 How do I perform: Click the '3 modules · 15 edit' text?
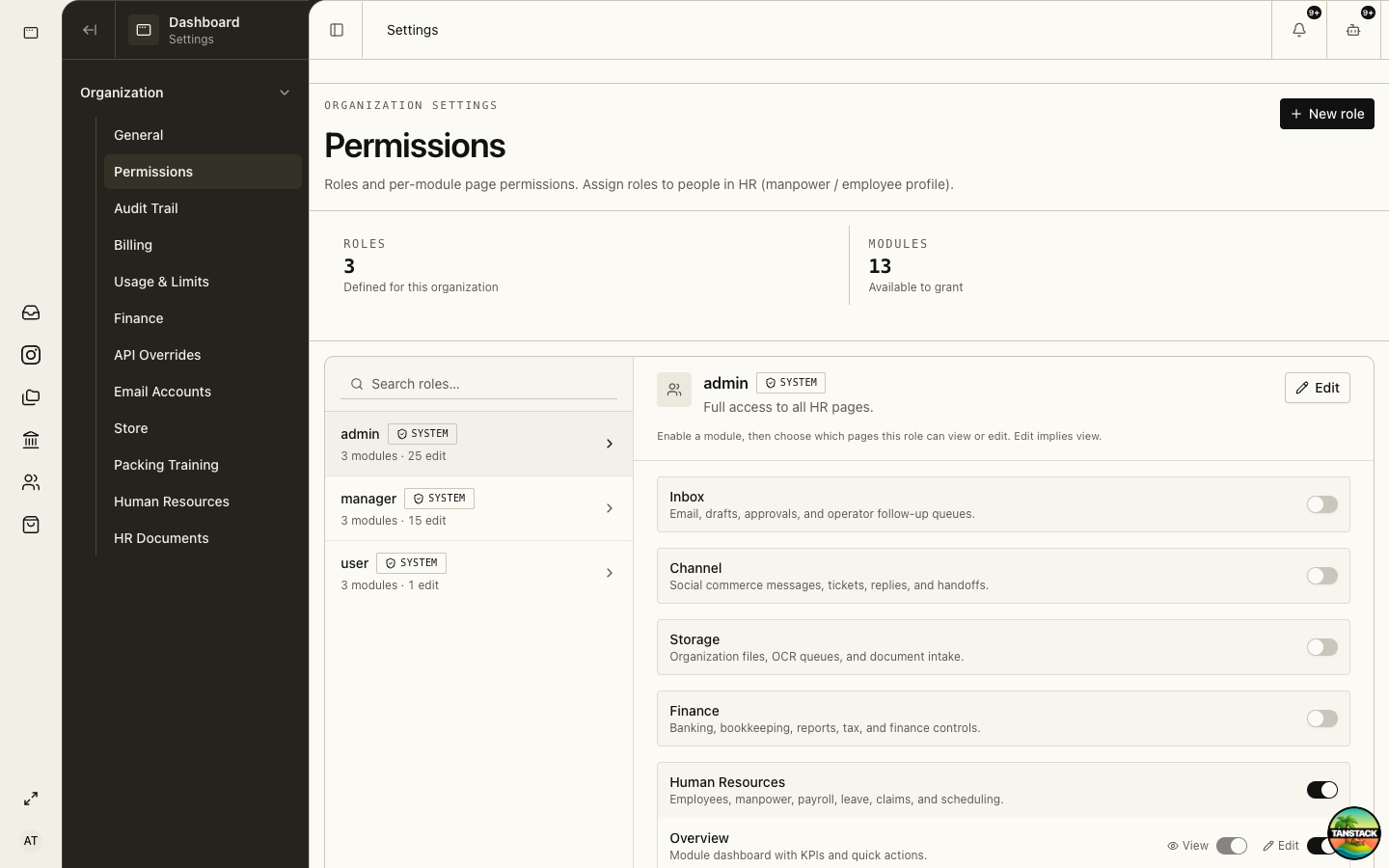394,521
